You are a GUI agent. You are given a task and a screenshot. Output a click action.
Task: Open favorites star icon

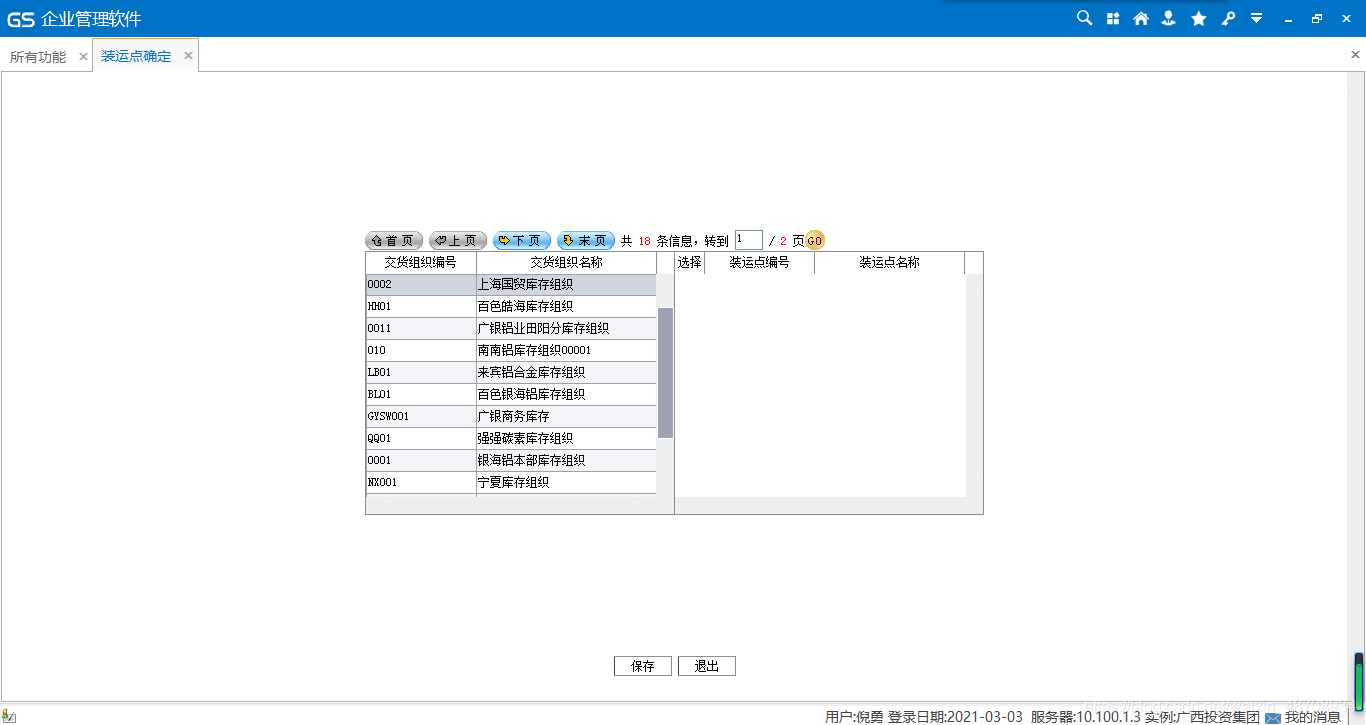1199,18
